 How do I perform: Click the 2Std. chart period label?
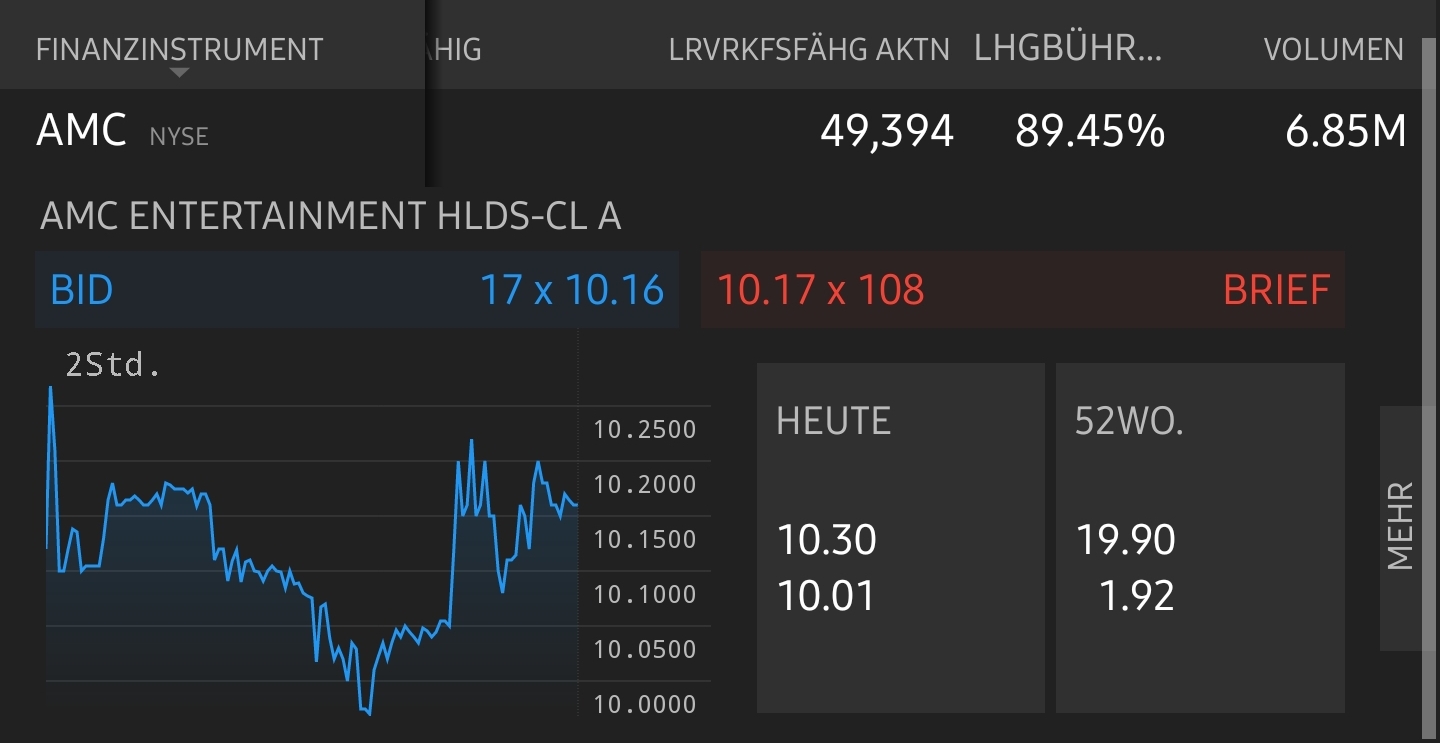113,366
